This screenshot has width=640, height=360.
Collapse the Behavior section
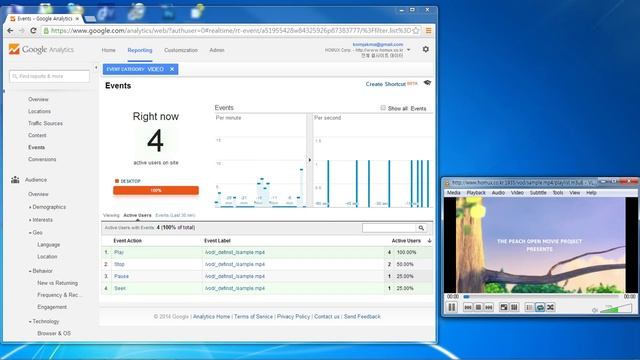tap(42, 271)
